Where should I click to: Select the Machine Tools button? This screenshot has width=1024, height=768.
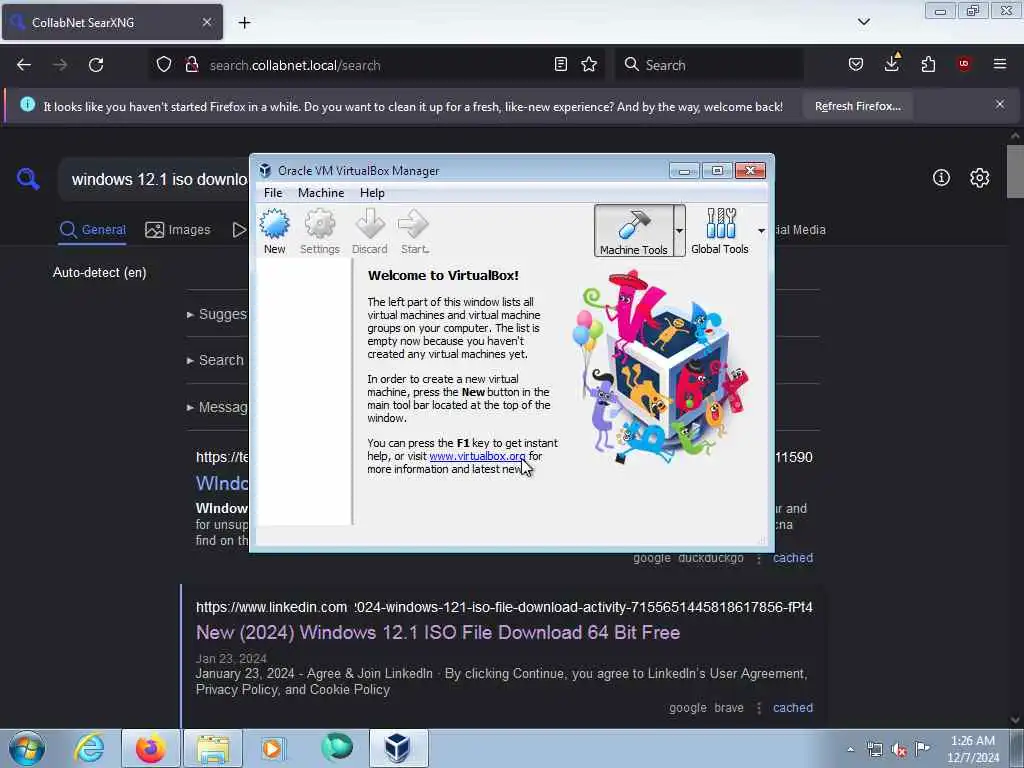(633, 231)
